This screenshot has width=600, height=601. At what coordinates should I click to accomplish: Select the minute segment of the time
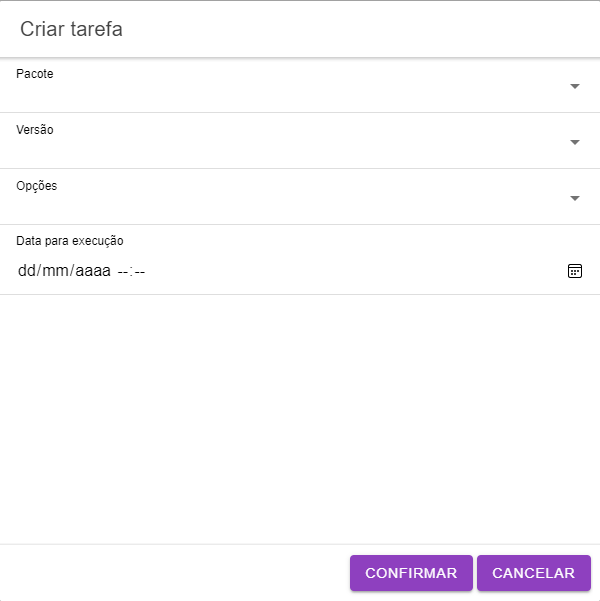click(x=140, y=271)
